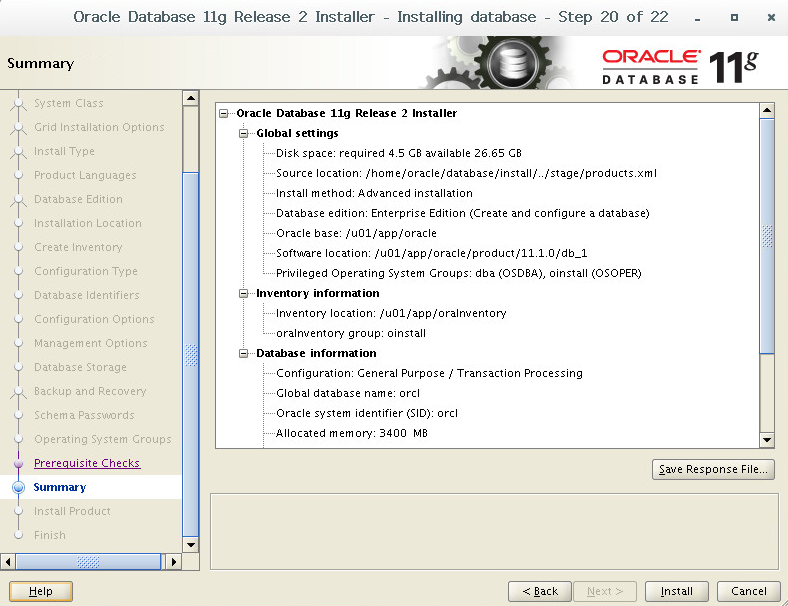Select the Create Inventory step
Viewport: 788px width, 606px height.
[x=78, y=247]
